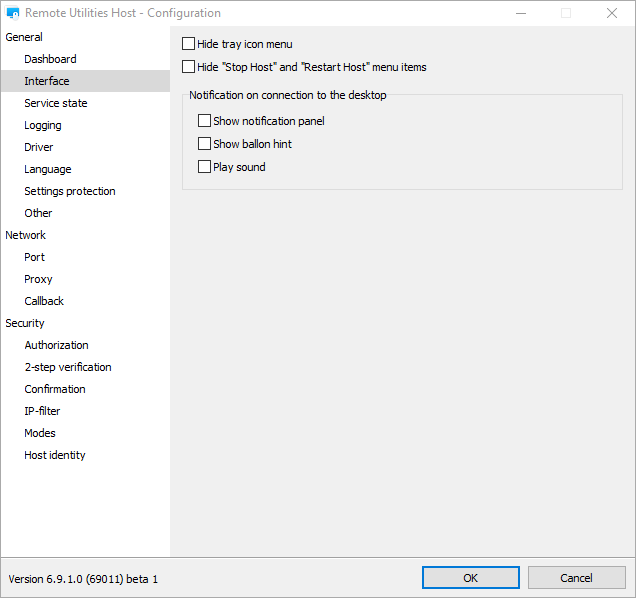The width and height of the screenshot is (636, 598).
Task: Toggle the Play sound checkbox
Action: tap(205, 167)
